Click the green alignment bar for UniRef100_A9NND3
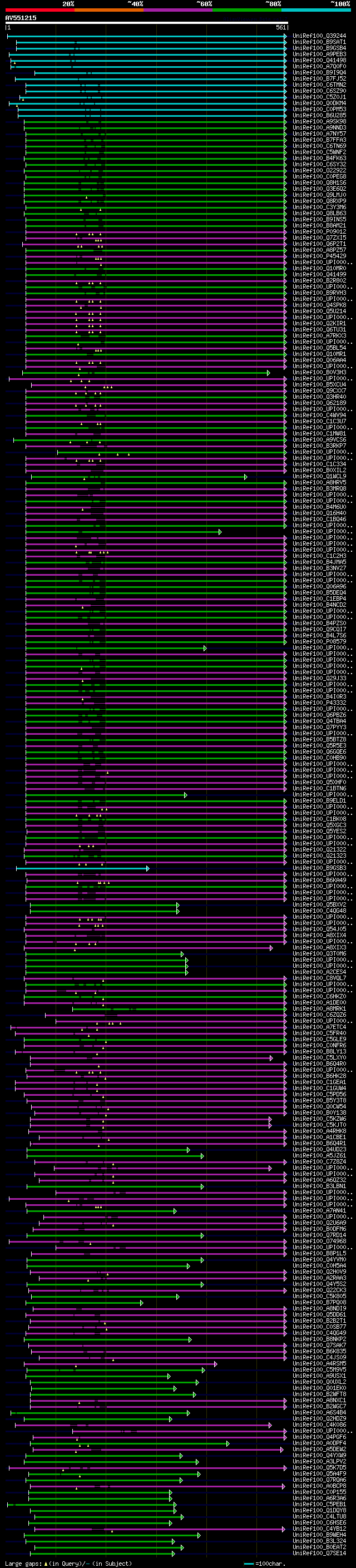Screen dimensions: 356x1568 (x=156, y=128)
